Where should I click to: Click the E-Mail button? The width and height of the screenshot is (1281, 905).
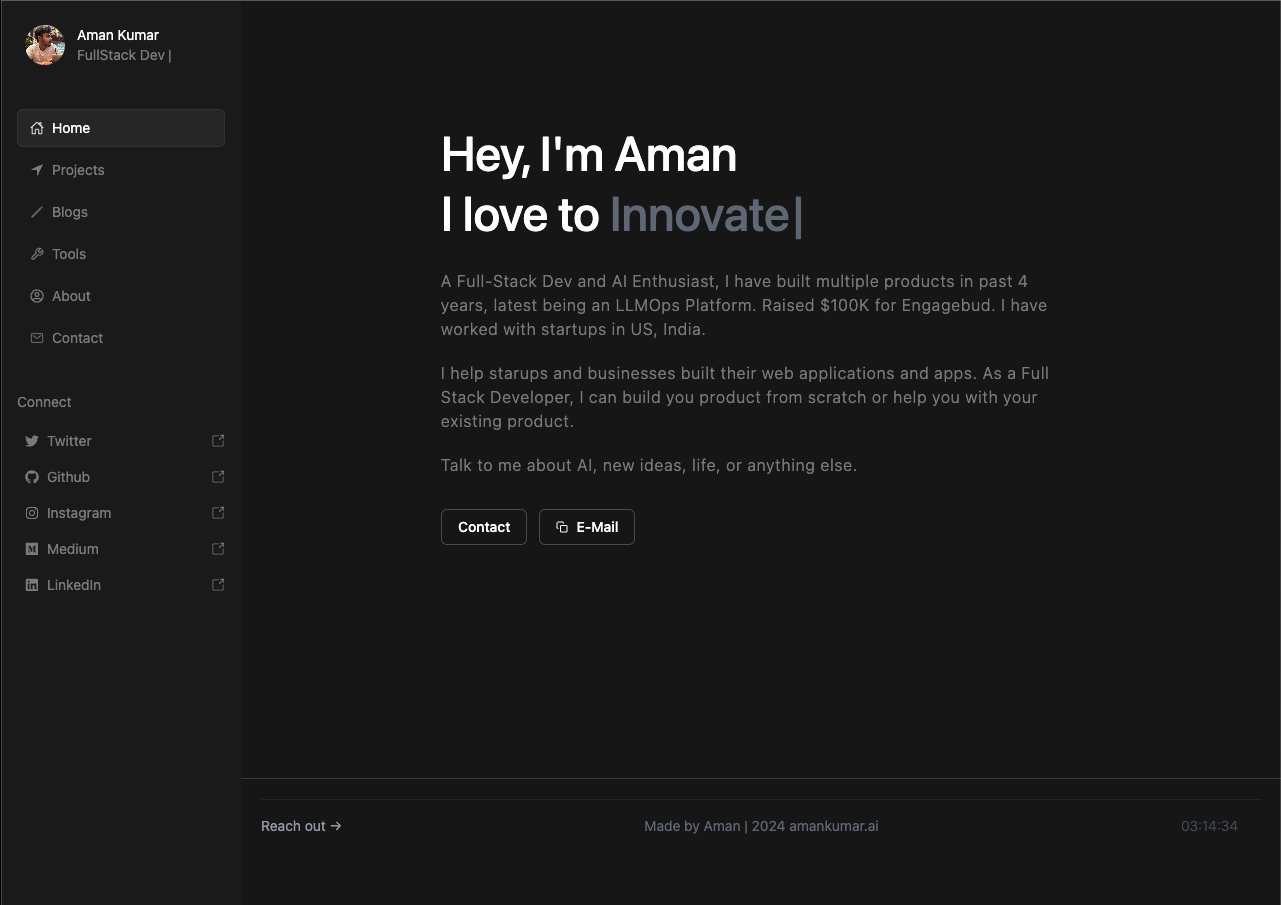pyautogui.click(x=587, y=526)
